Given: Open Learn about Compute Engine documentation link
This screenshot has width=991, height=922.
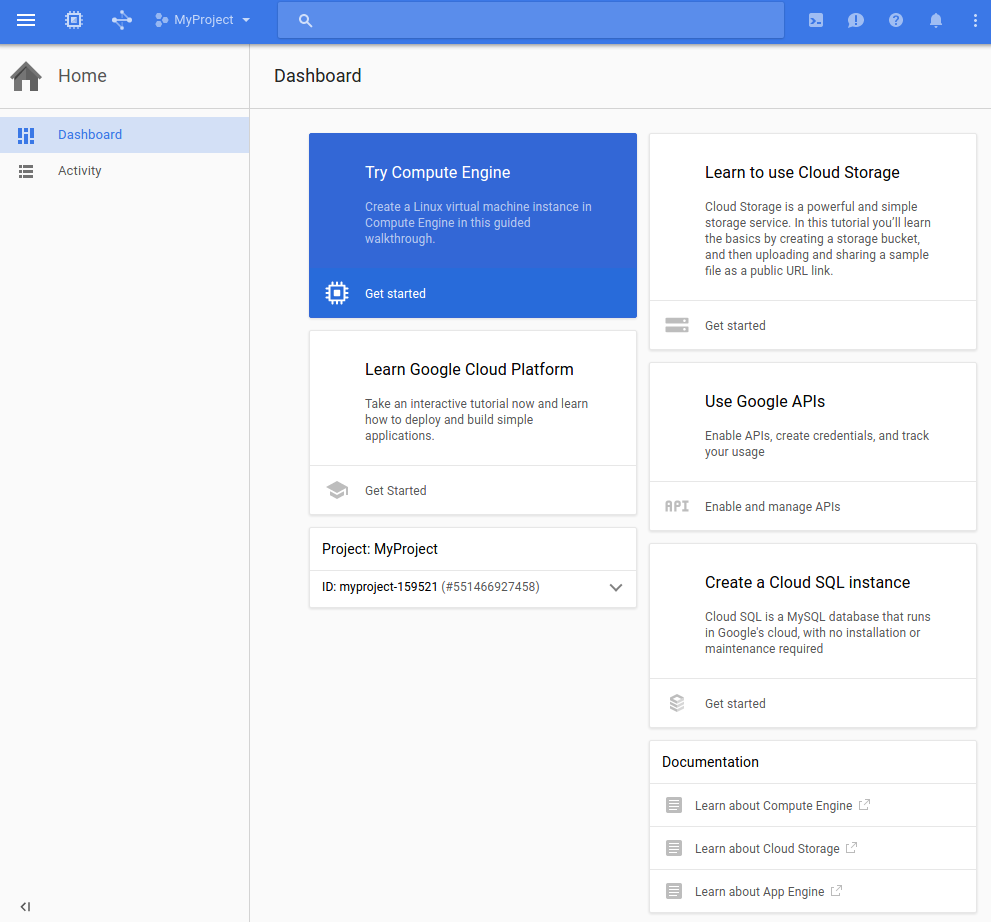Looking at the screenshot, I should [x=773, y=806].
